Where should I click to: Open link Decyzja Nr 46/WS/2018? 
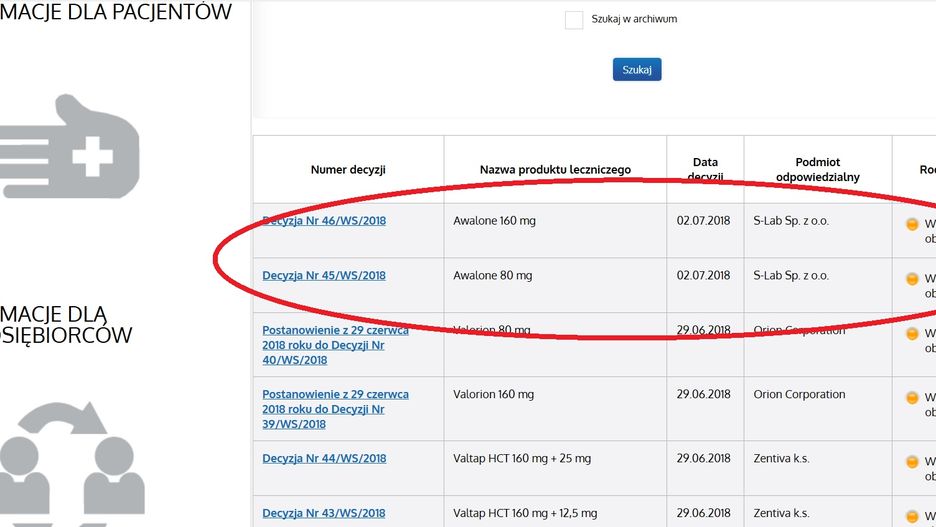[324, 220]
